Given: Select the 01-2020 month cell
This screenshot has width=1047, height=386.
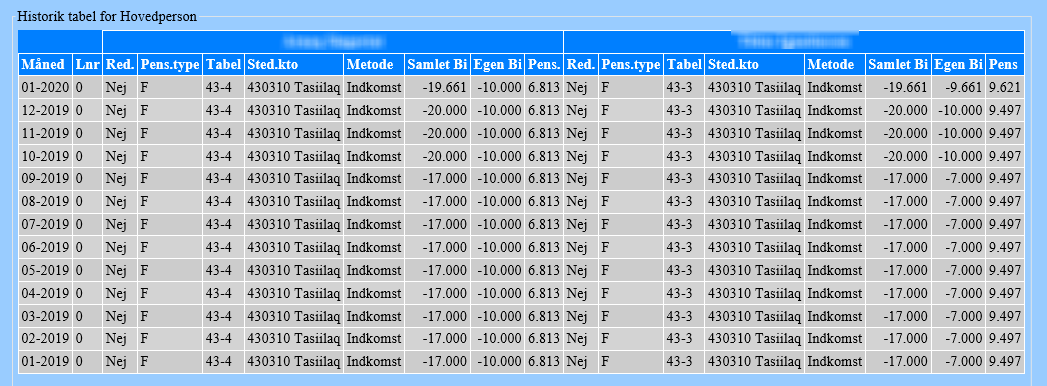Looking at the screenshot, I should point(45,87).
